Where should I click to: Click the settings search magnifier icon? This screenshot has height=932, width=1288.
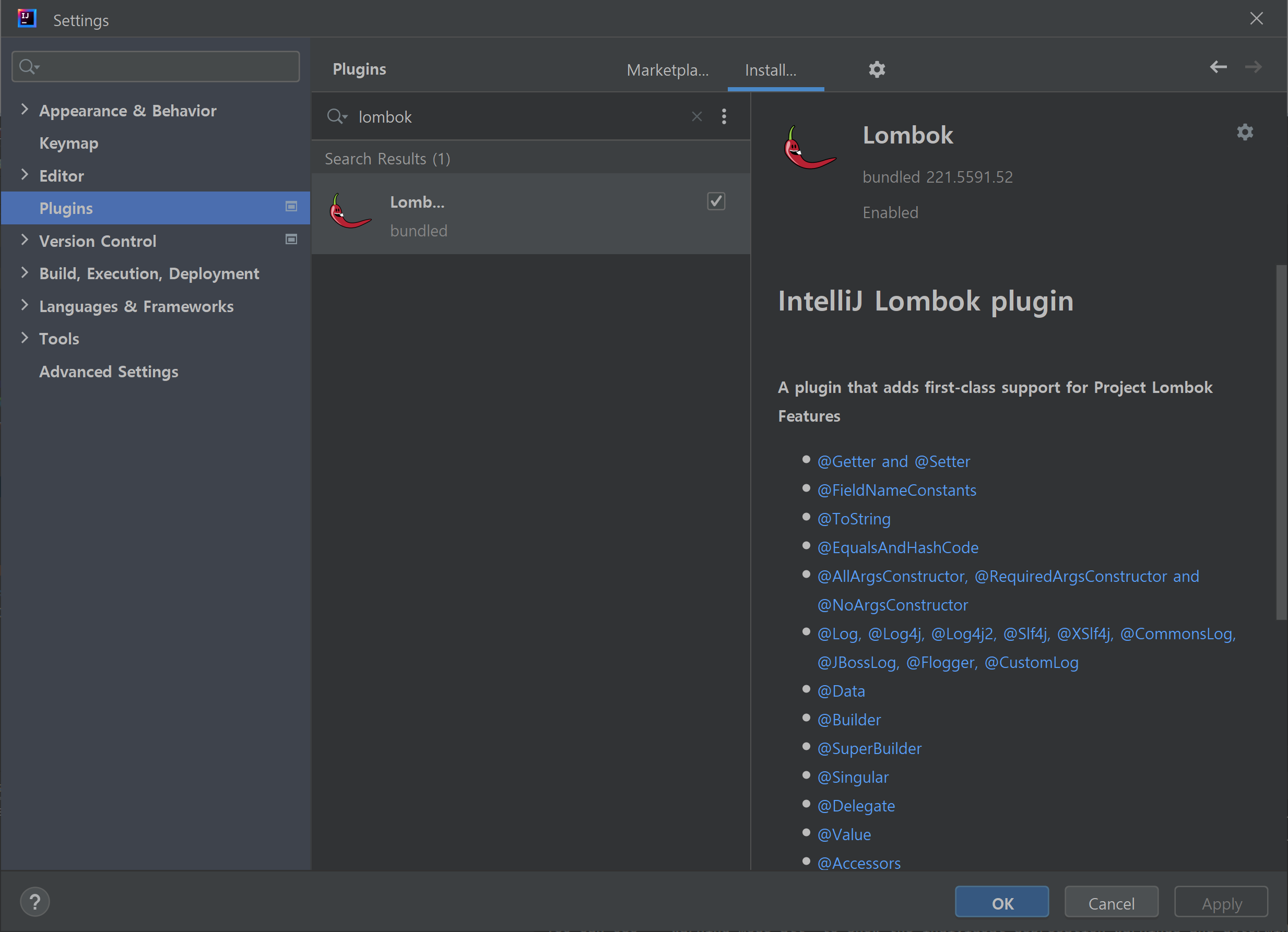pos(28,66)
